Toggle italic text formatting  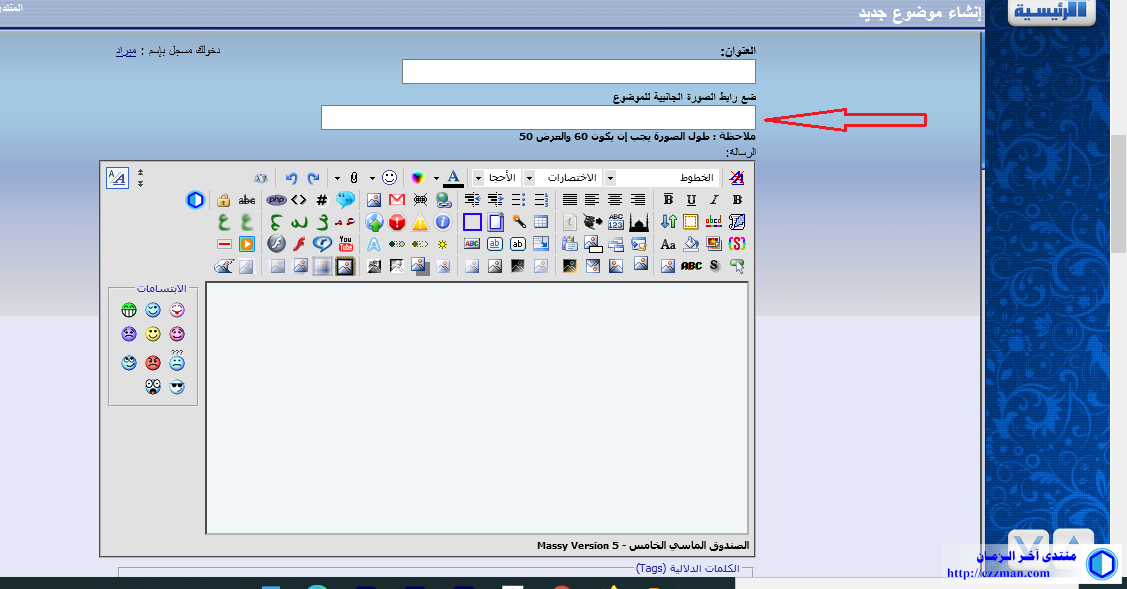pos(714,200)
